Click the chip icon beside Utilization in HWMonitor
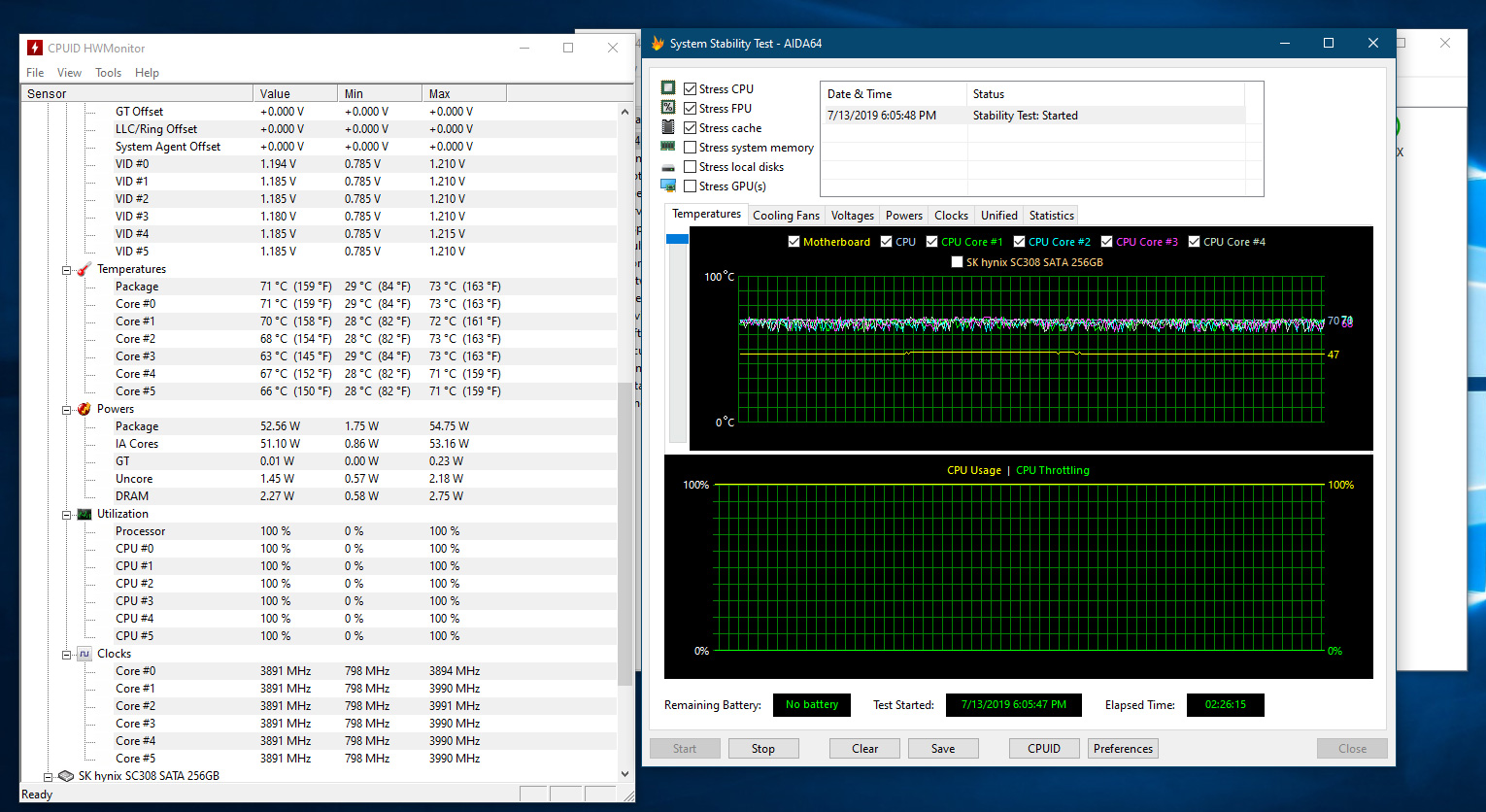The image size is (1486, 812). (x=84, y=514)
